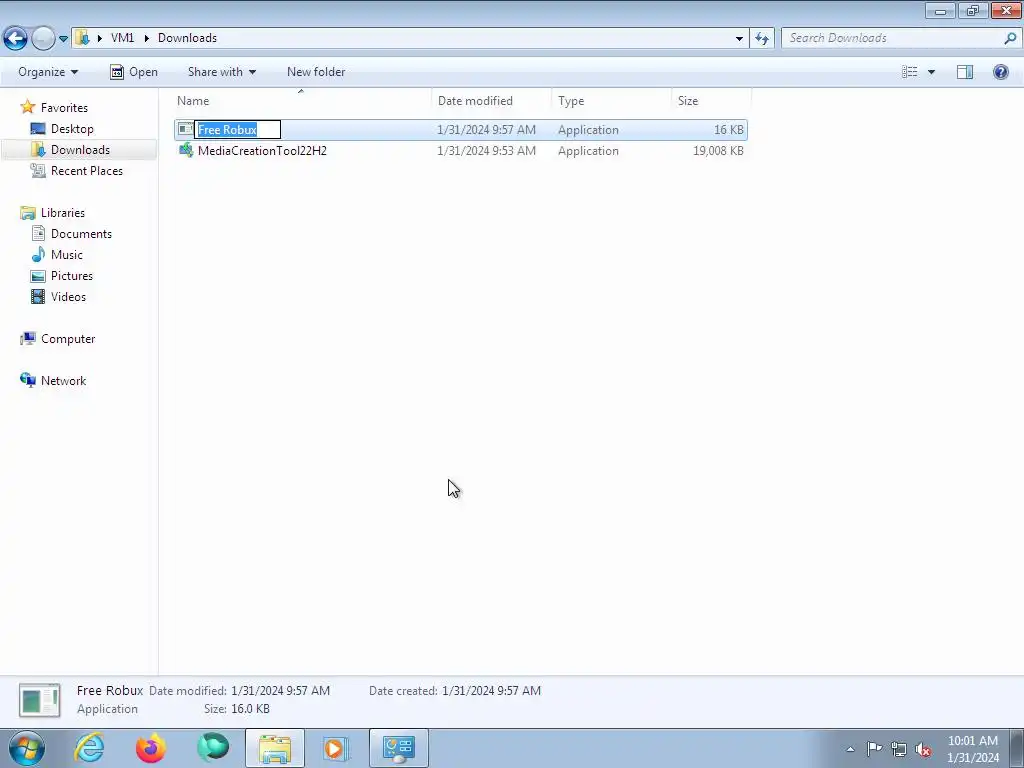Click the Free Robux rename text box
This screenshot has width=1024, height=768.
click(238, 129)
